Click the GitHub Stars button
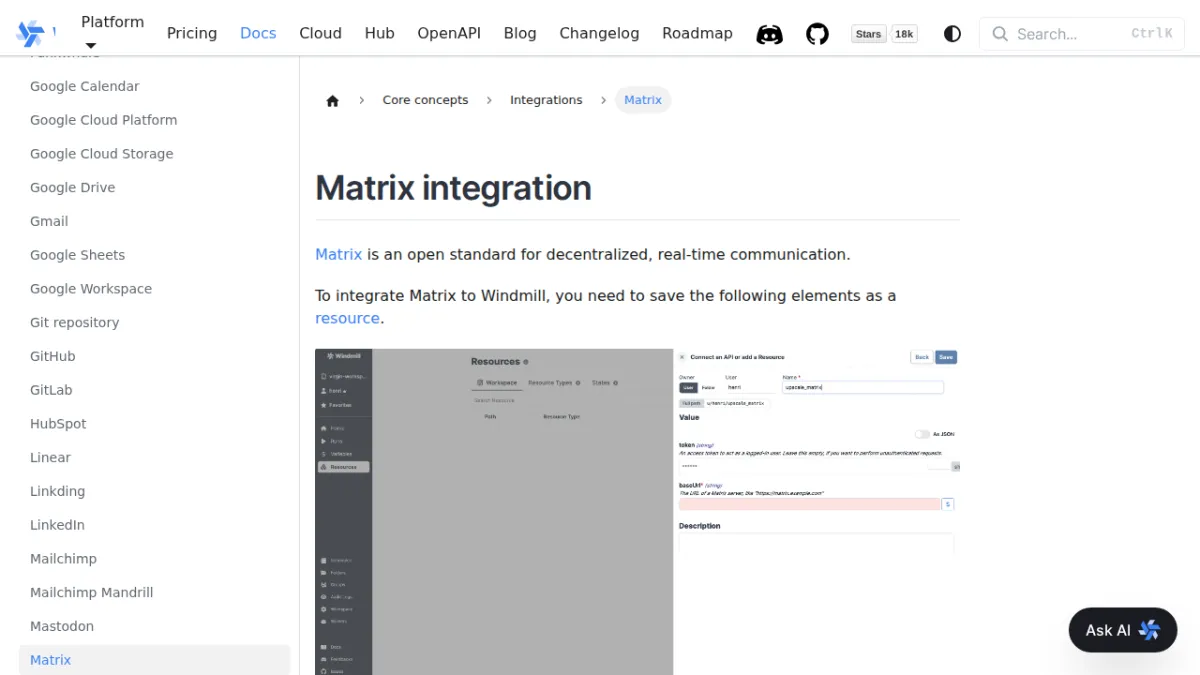The width and height of the screenshot is (1200, 675). (869, 34)
